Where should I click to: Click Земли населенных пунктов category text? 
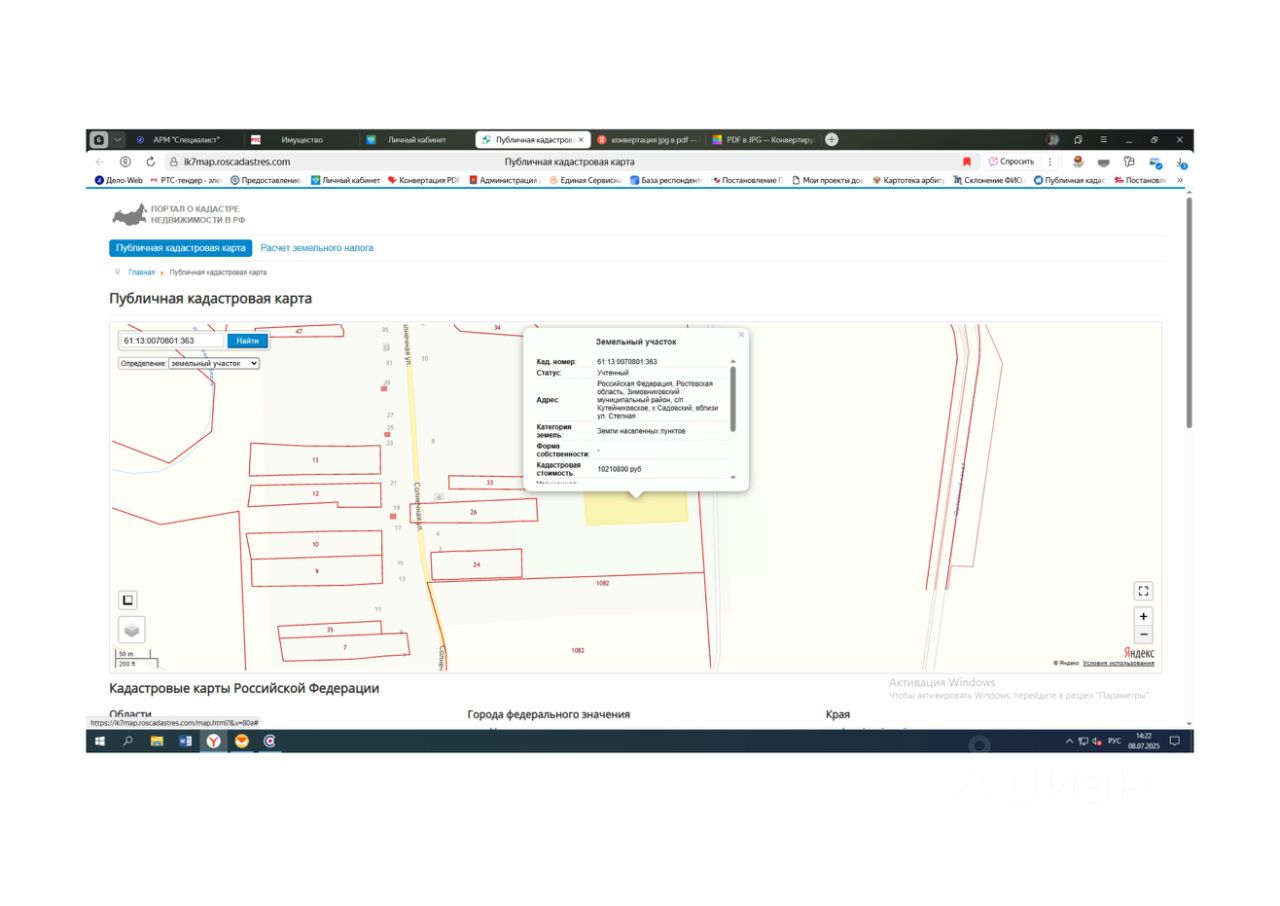point(641,430)
